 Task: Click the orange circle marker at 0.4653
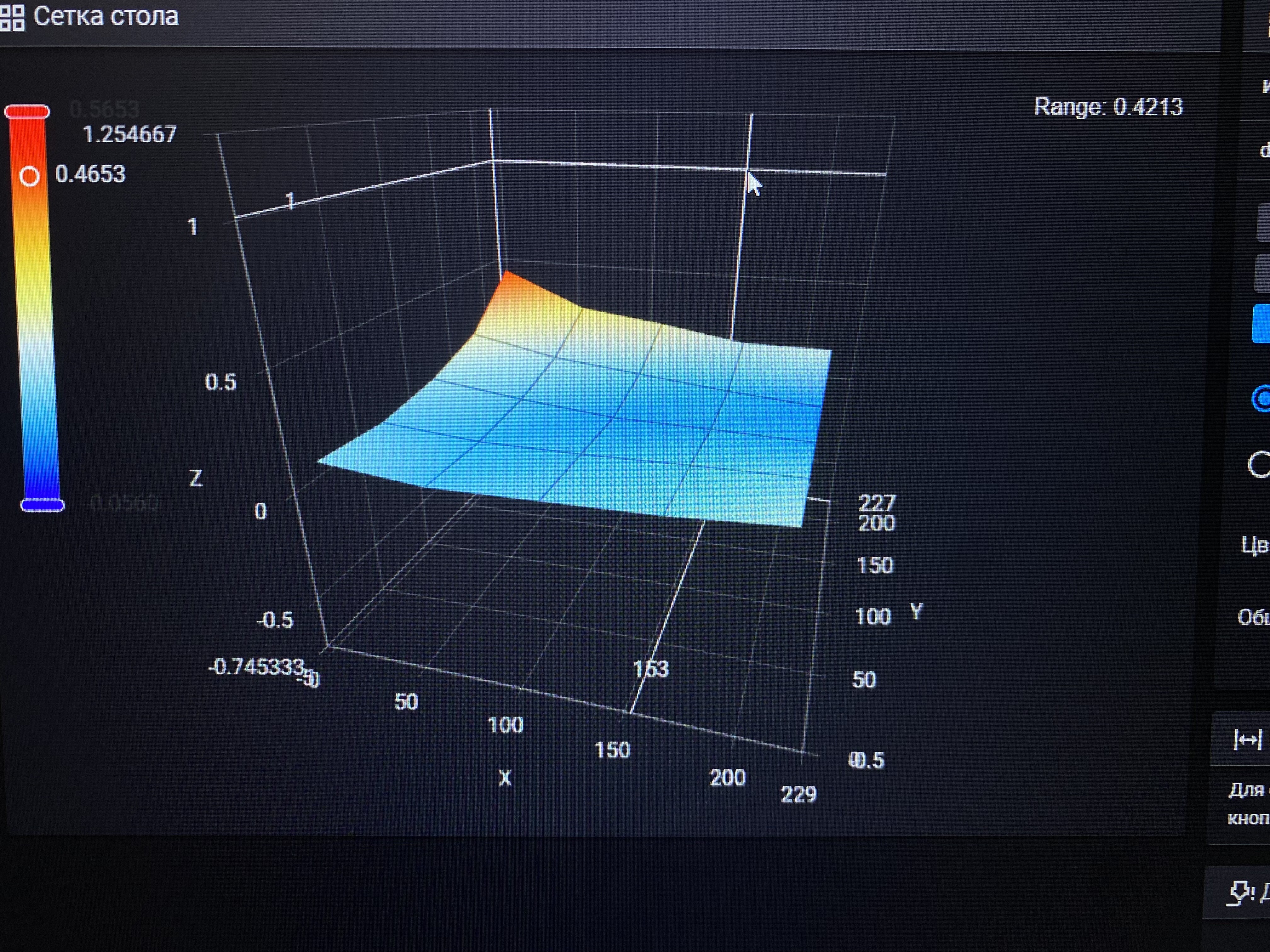pyautogui.click(x=29, y=176)
